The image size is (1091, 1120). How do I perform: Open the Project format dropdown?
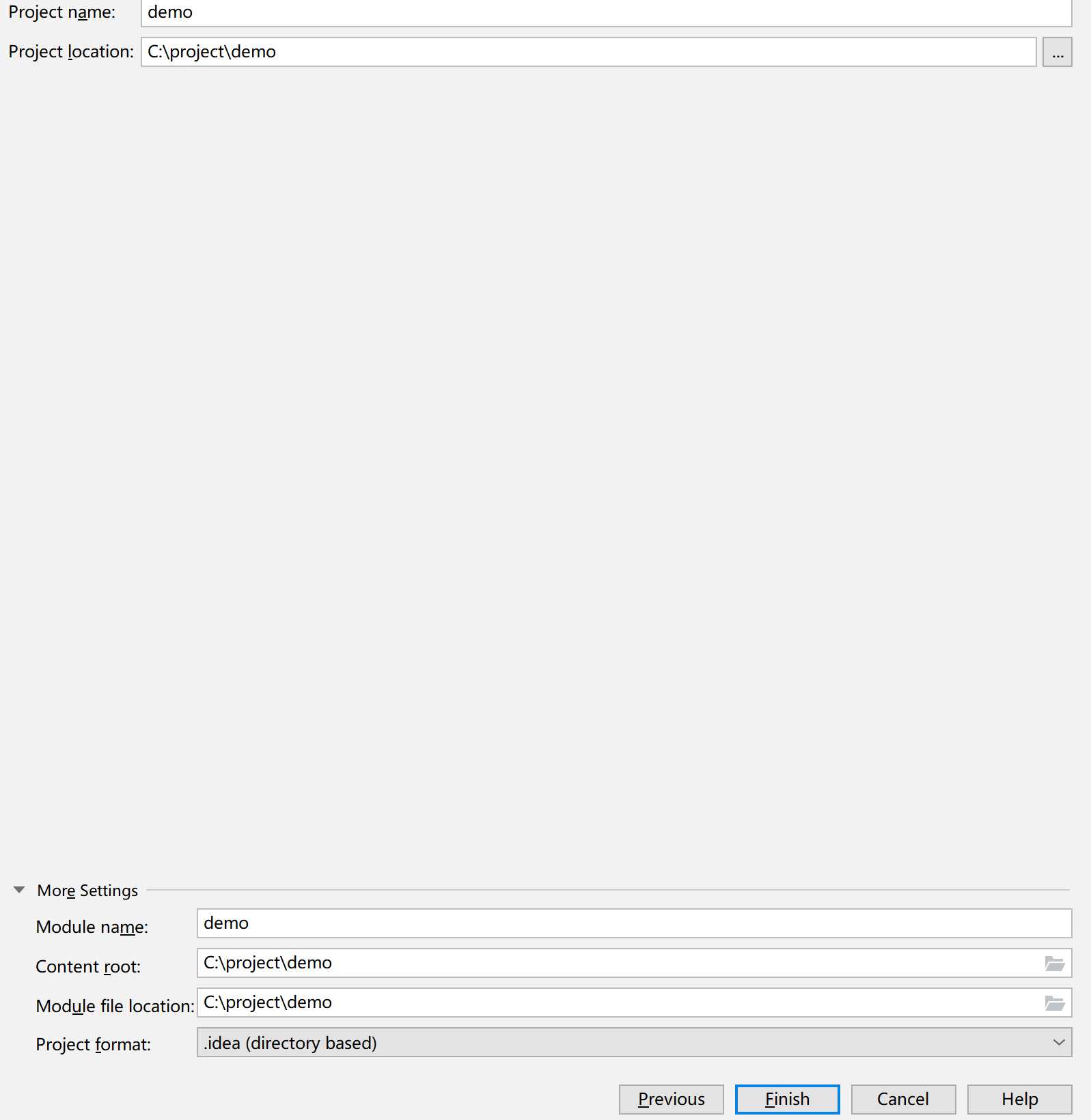pos(634,1042)
